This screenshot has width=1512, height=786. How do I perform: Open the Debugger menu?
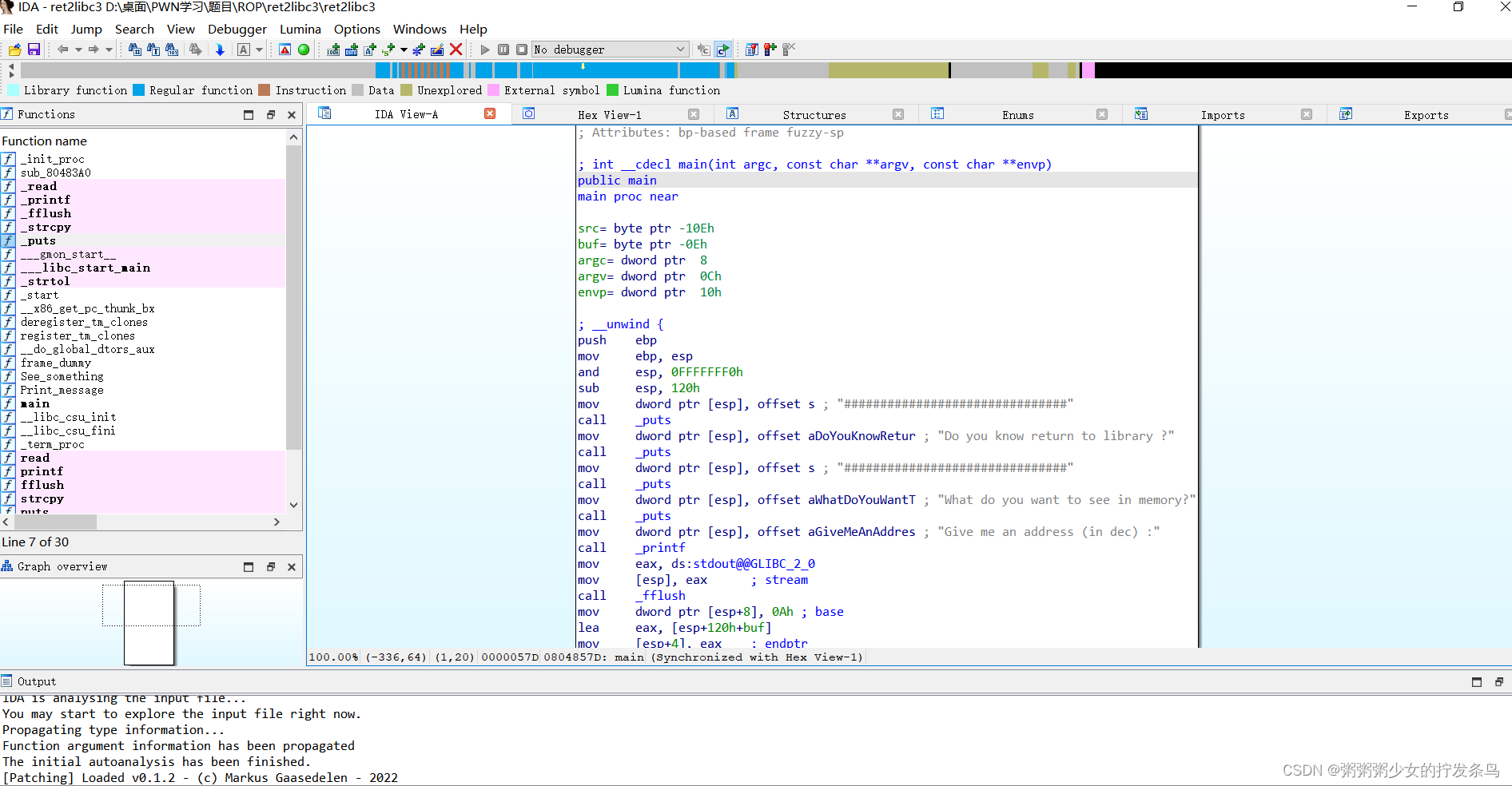(237, 29)
